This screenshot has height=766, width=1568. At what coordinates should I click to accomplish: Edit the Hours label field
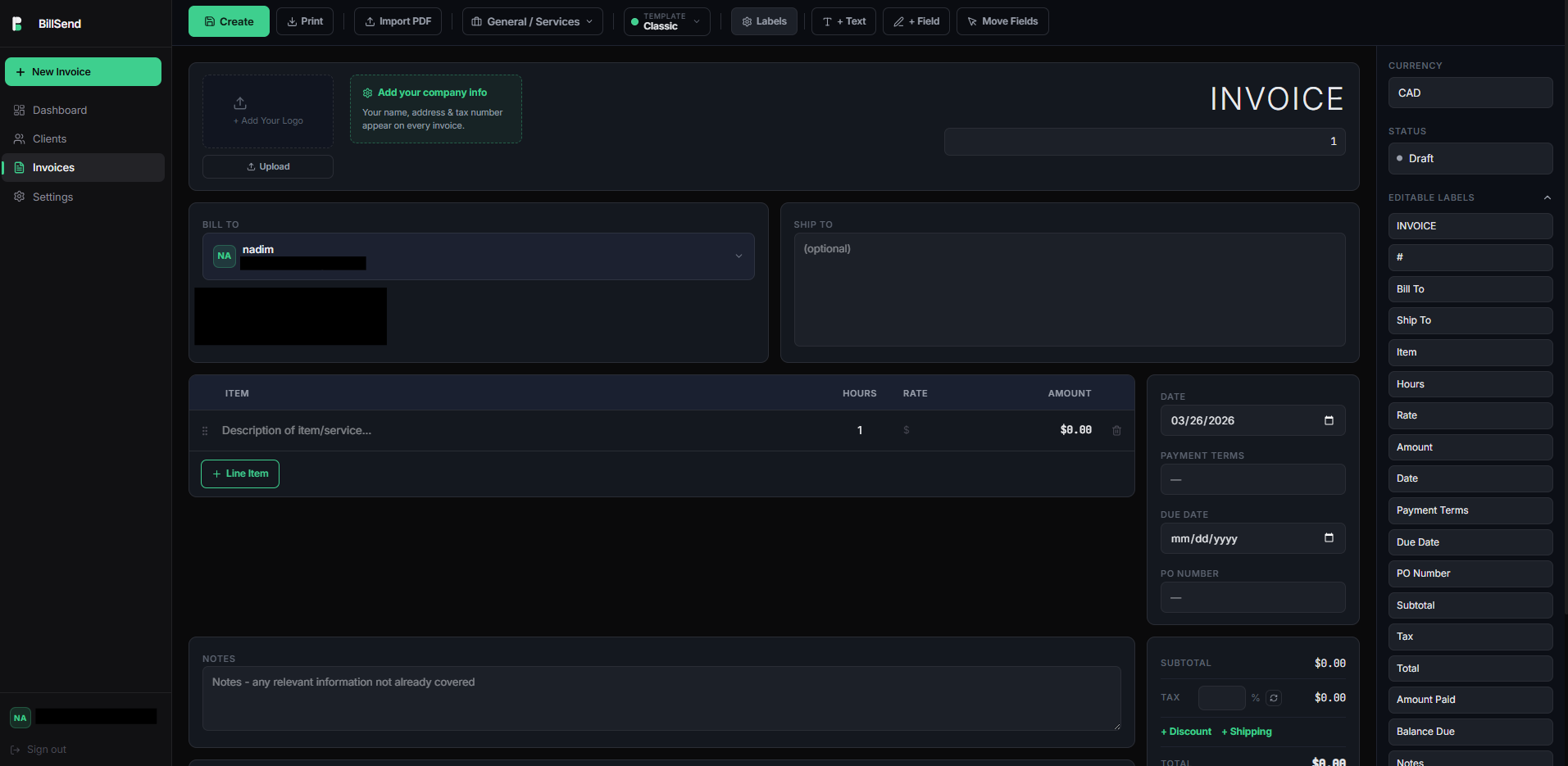pos(1470,384)
